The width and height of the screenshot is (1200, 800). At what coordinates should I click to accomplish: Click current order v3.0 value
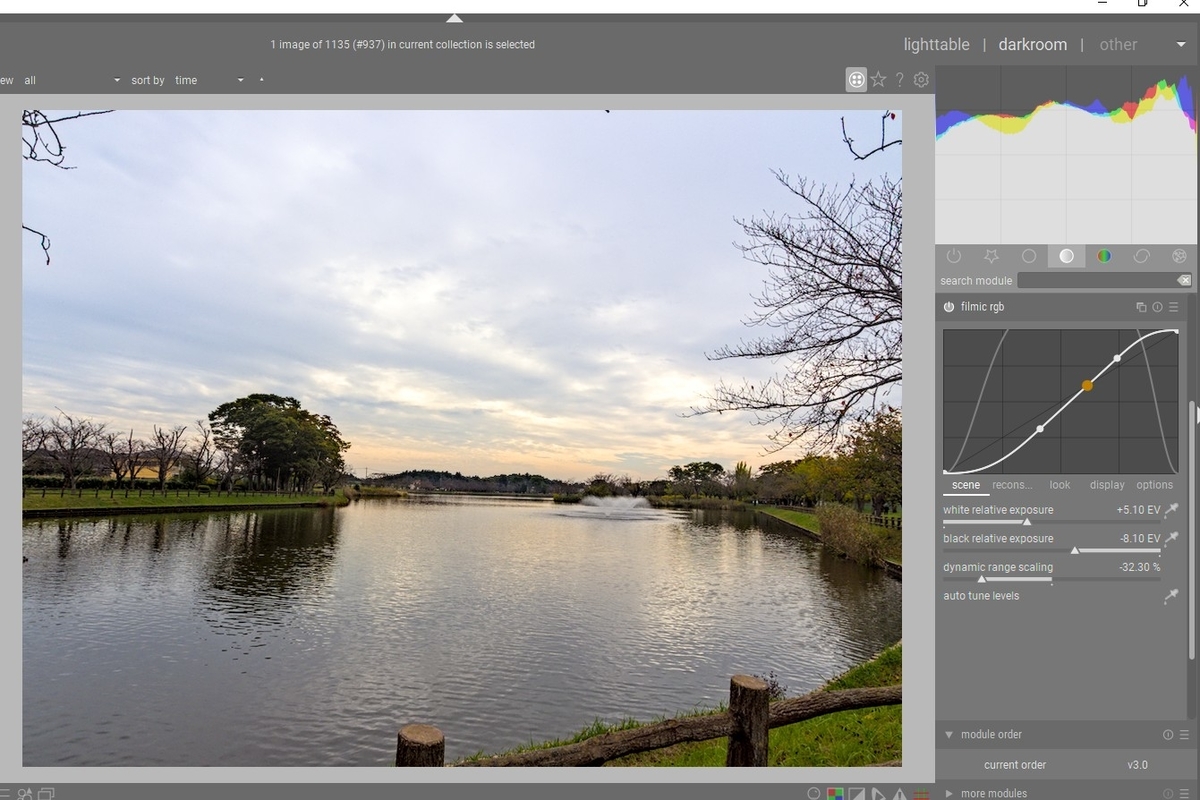pos(1138,765)
